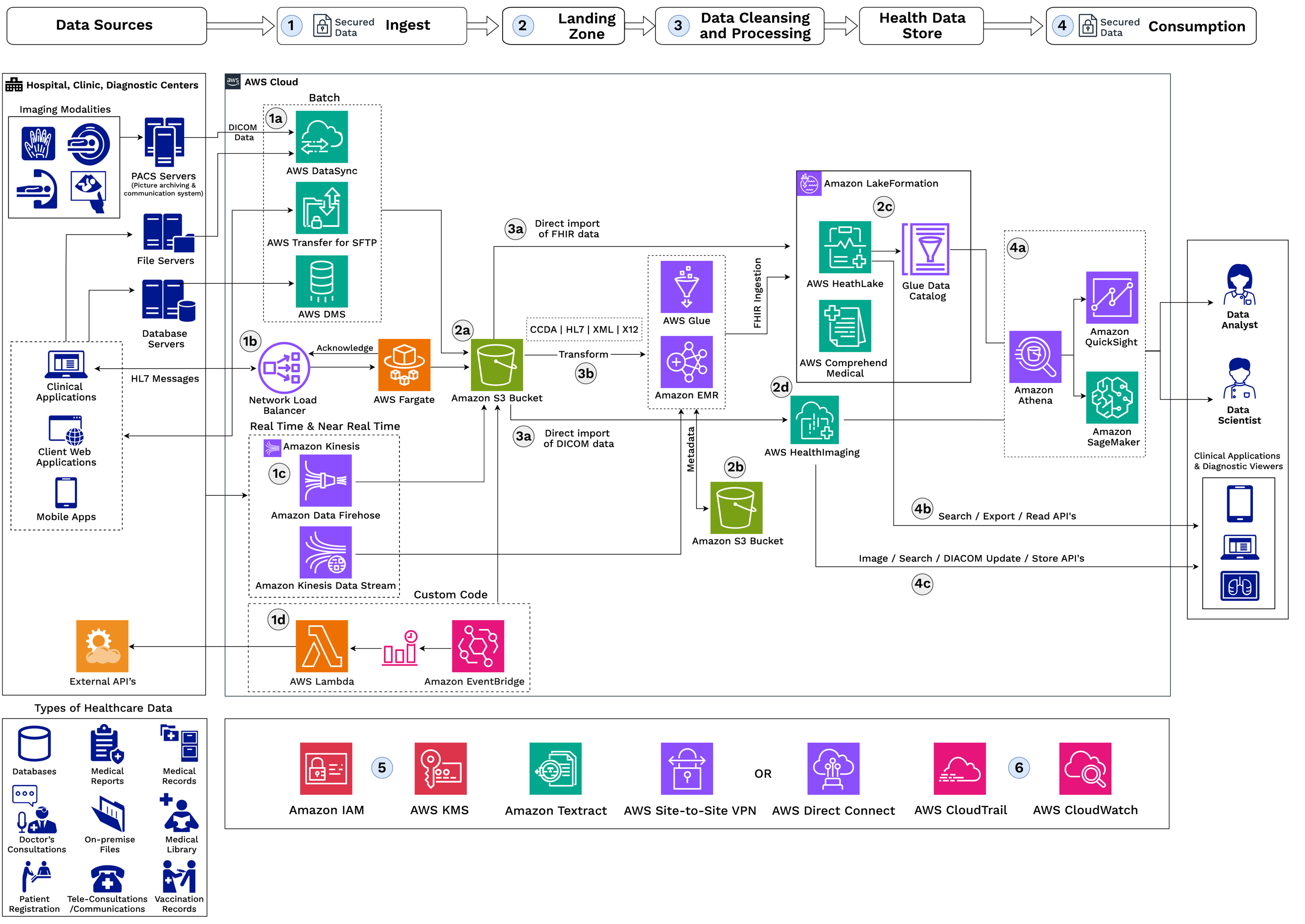Select the Amazon QuickSight icon

click(1111, 298)
